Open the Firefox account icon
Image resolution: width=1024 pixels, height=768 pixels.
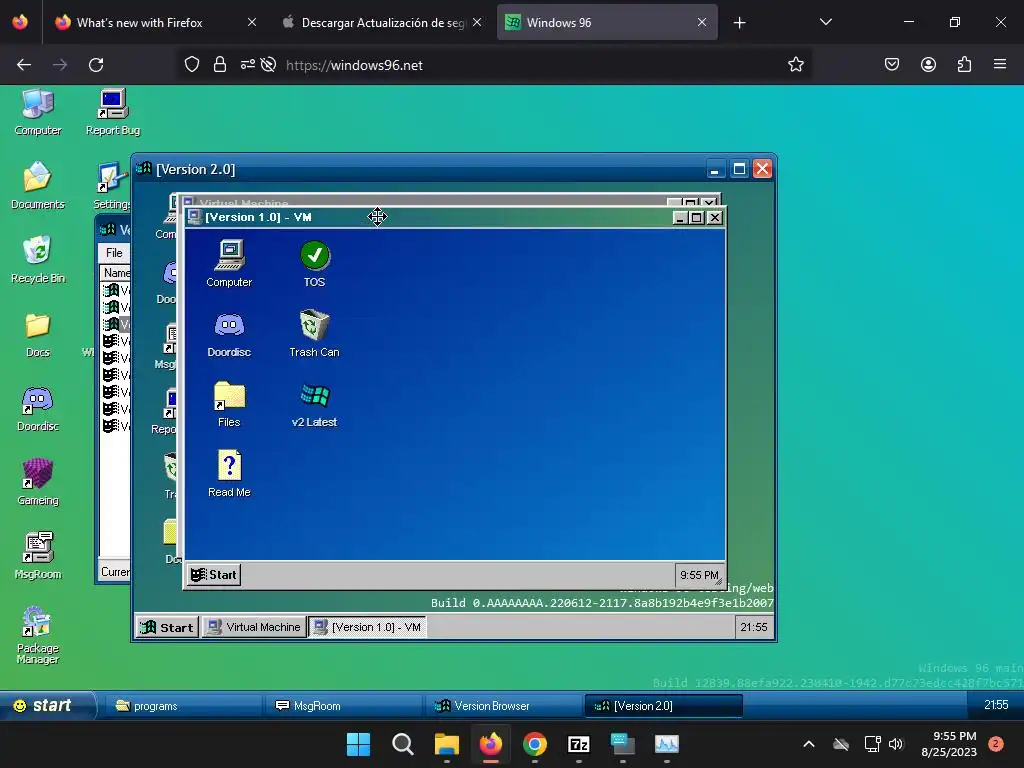928,65
